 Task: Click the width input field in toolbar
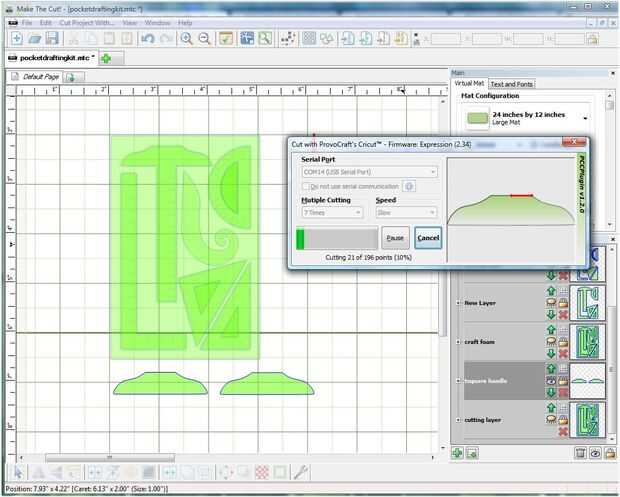click(x=528, y=39)
